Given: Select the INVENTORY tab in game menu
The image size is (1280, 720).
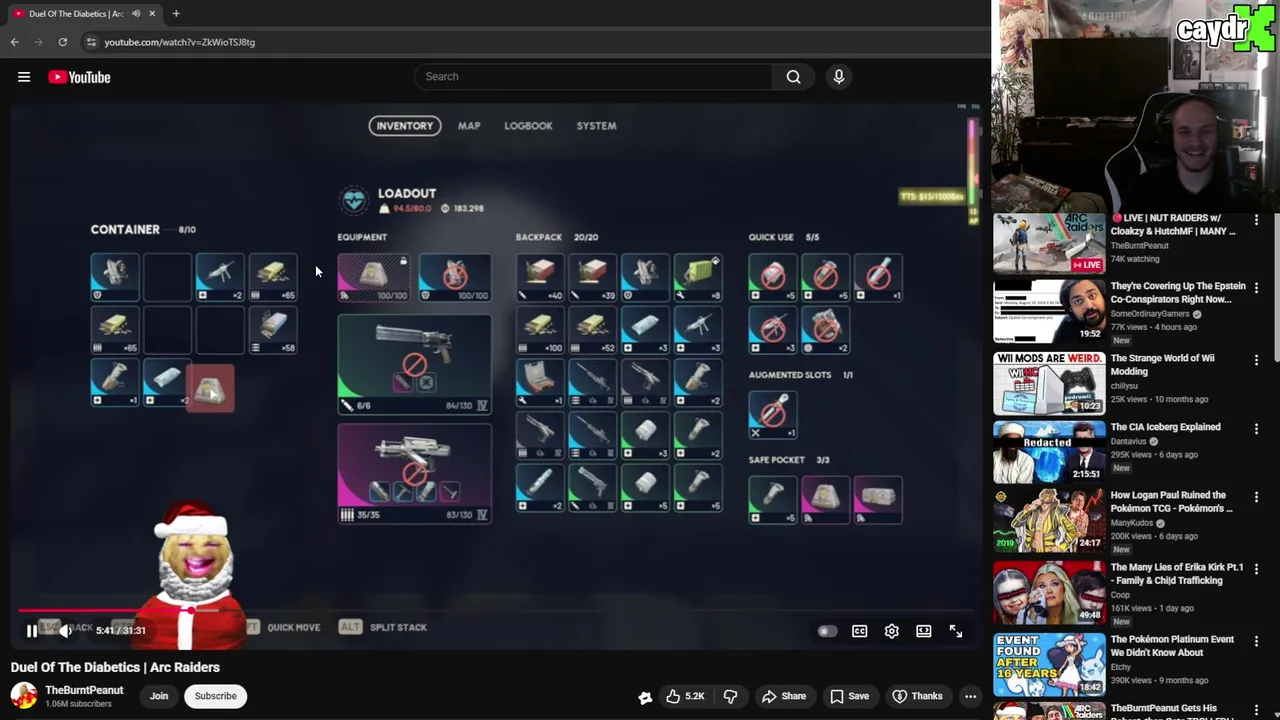Looking at the screenshot, I should tap(405, 126).
